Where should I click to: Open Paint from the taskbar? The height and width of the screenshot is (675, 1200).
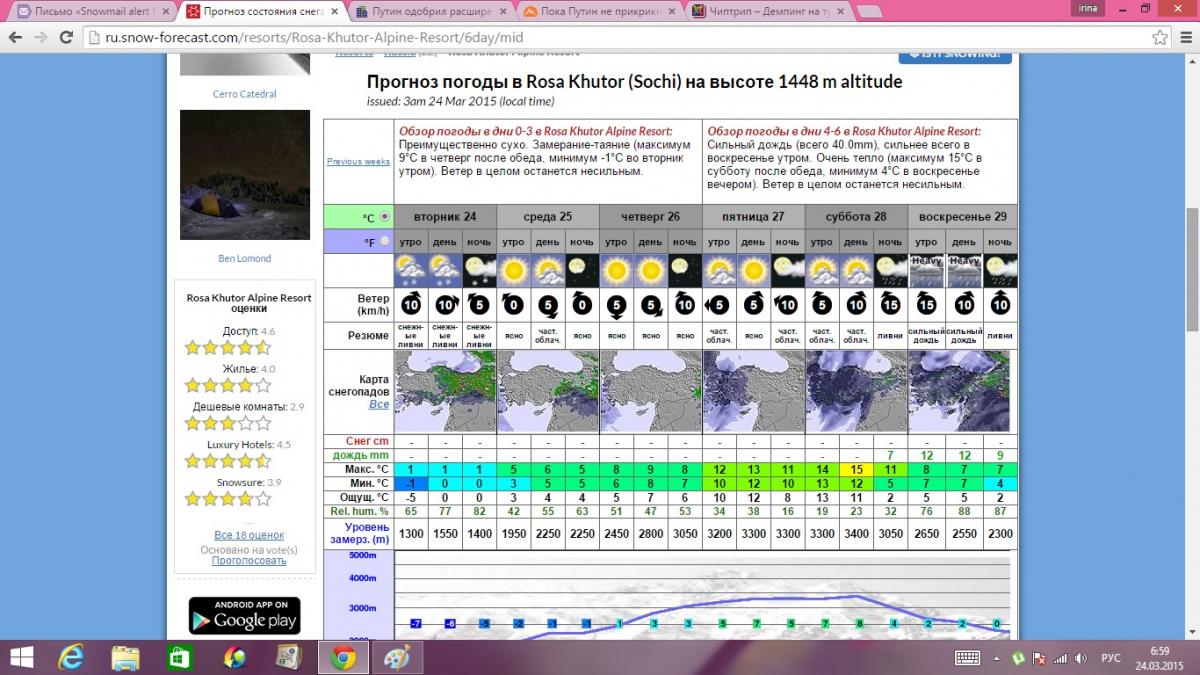point(396,657)
